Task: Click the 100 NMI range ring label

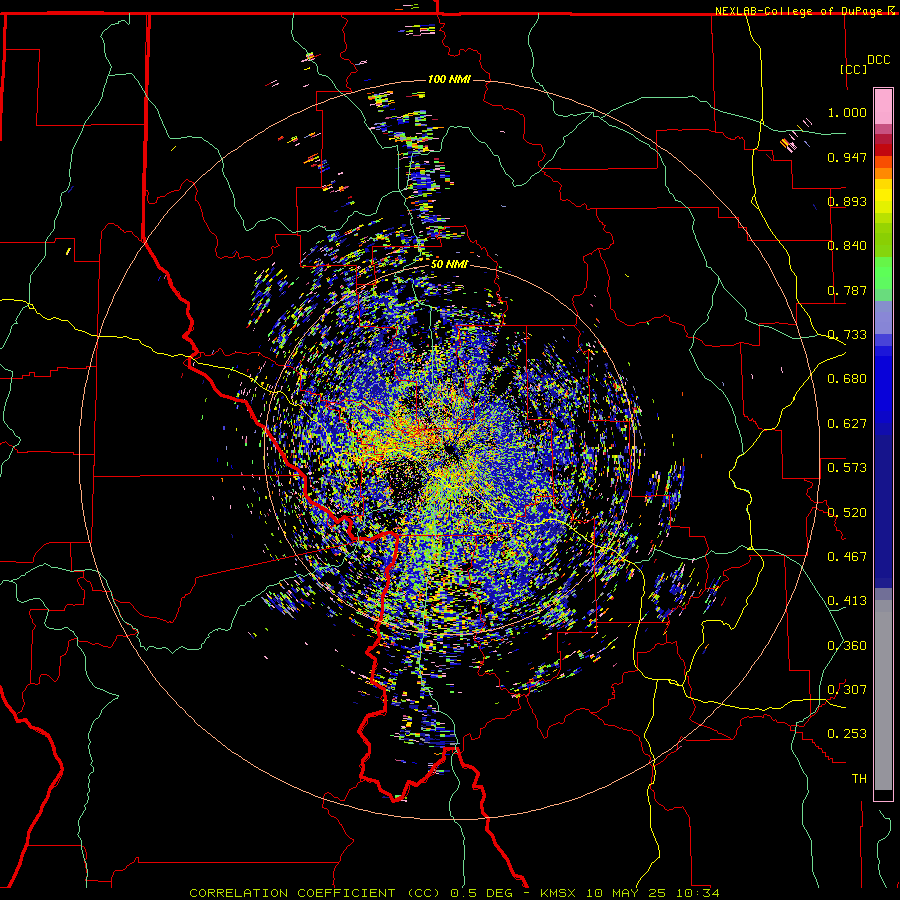Action: (x=449, y=79)
